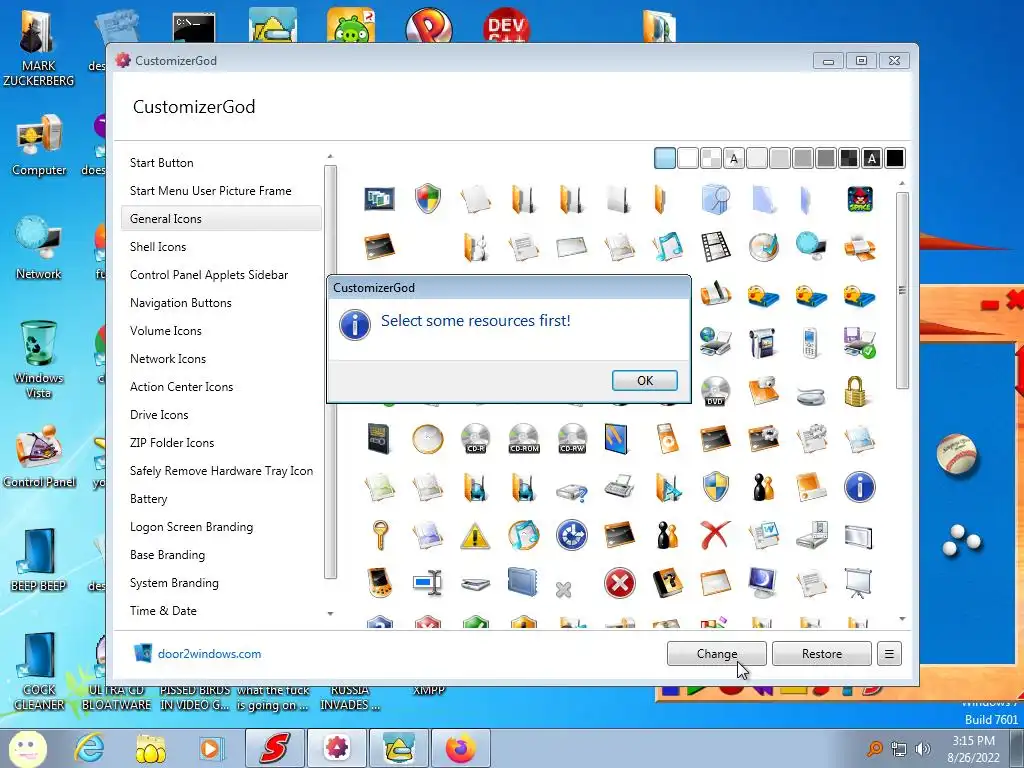Viewport: 1024px width, 768px height.
Task: Select the fax machine icon
Action: (619, 487)
